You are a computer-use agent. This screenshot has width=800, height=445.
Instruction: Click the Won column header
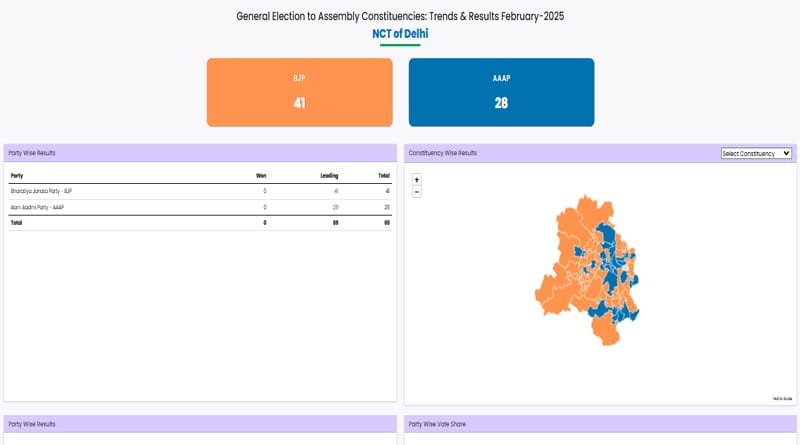point(261,175)
